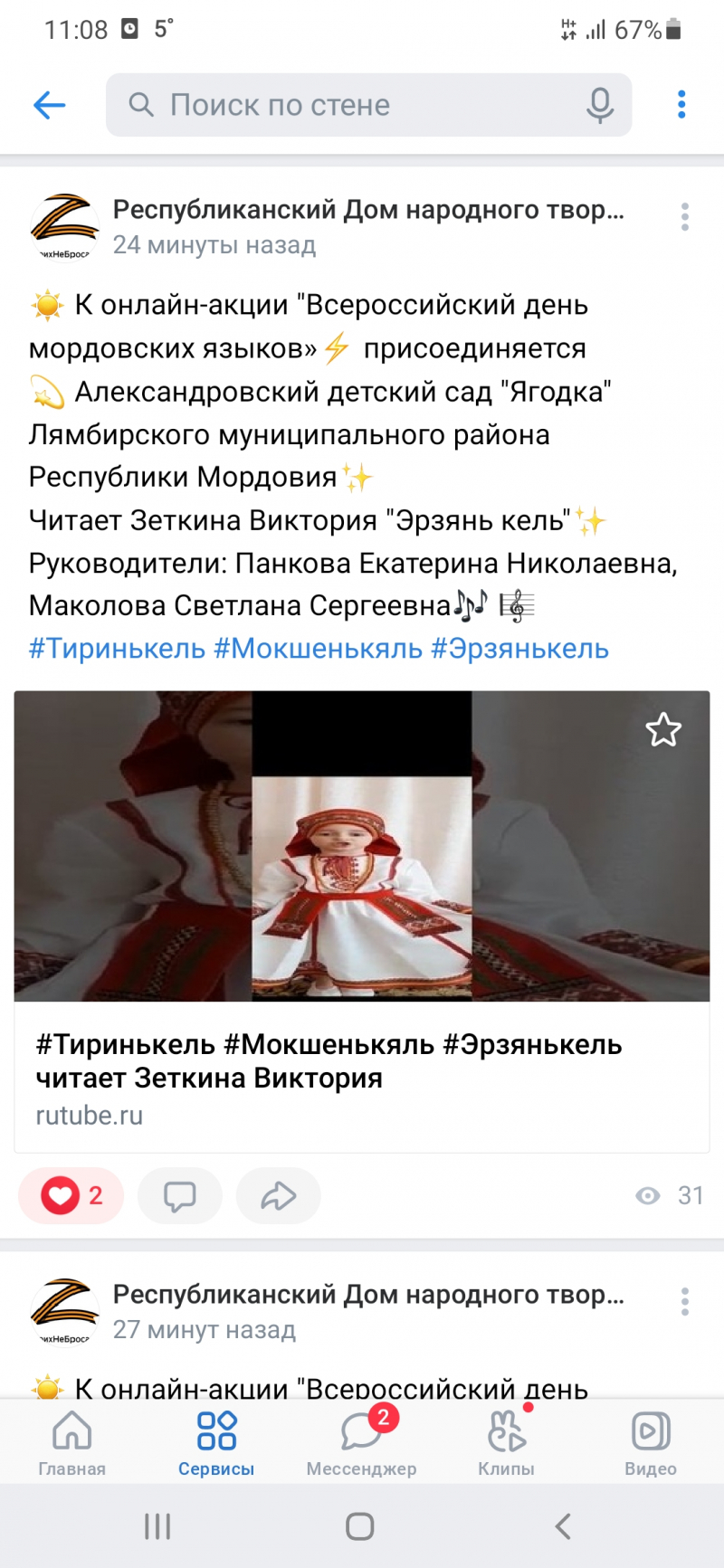Open comments with the speech bubble icon
The height and width of the screenshot is (1568, 724).
[179, 1196]
